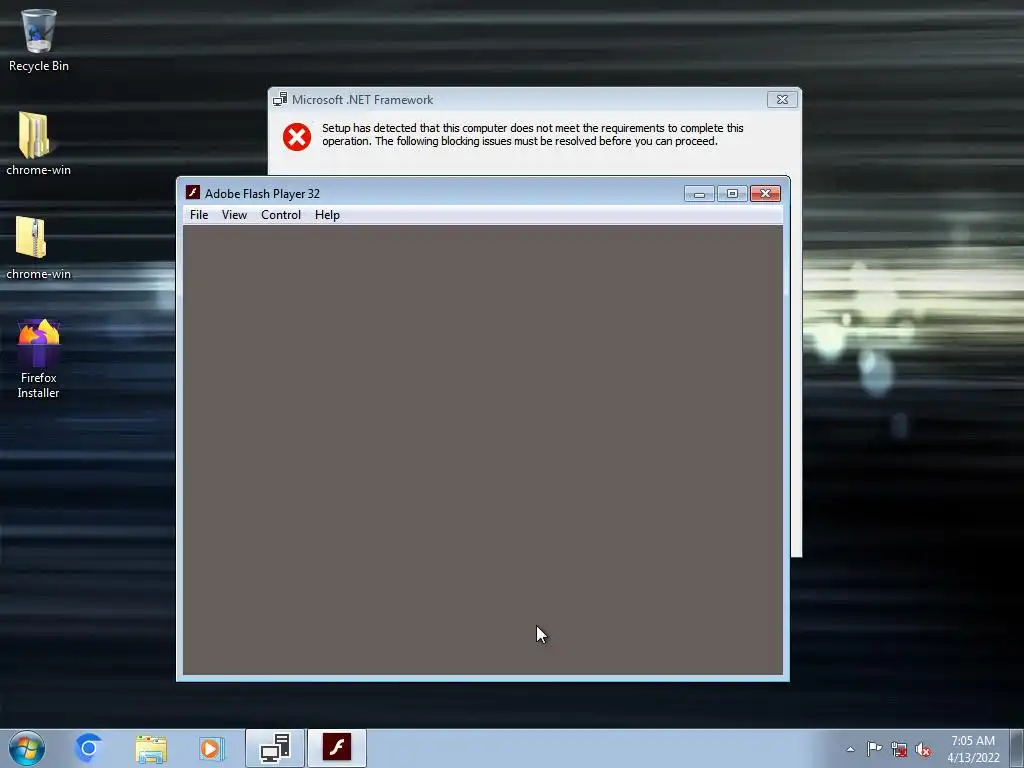Click the .NET setup error message text

532,135
